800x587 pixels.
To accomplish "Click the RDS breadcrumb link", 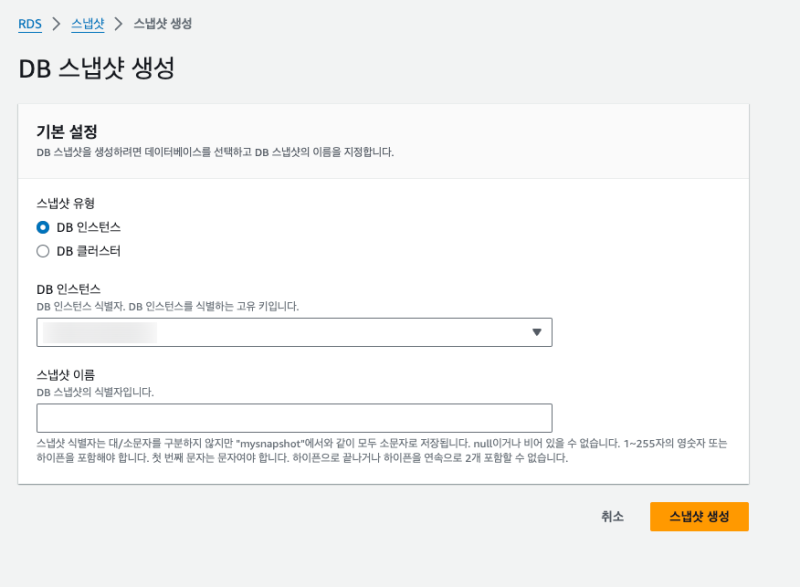I will [30, 24].
